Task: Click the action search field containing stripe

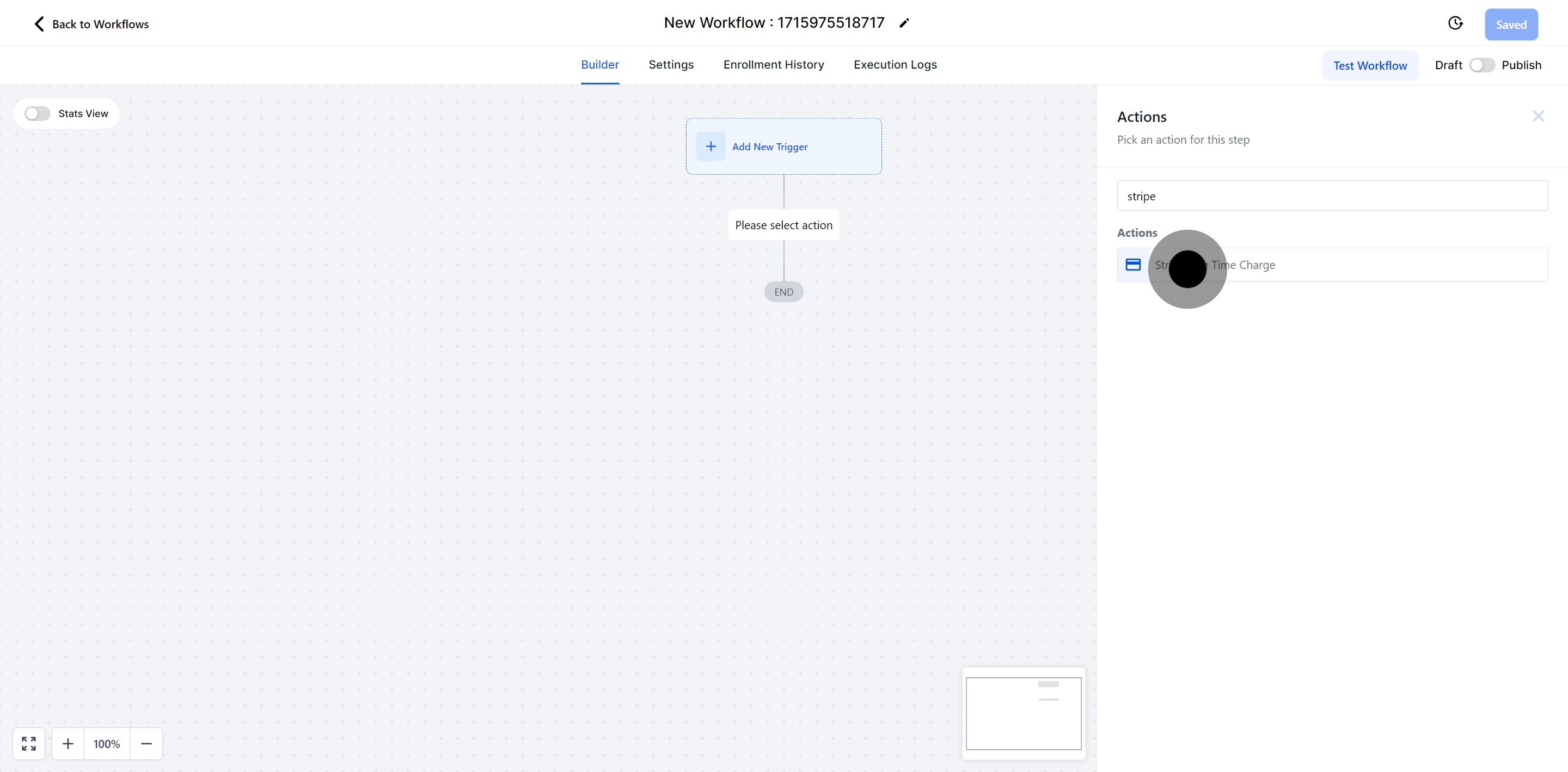Action: [x=1332, y=196]
